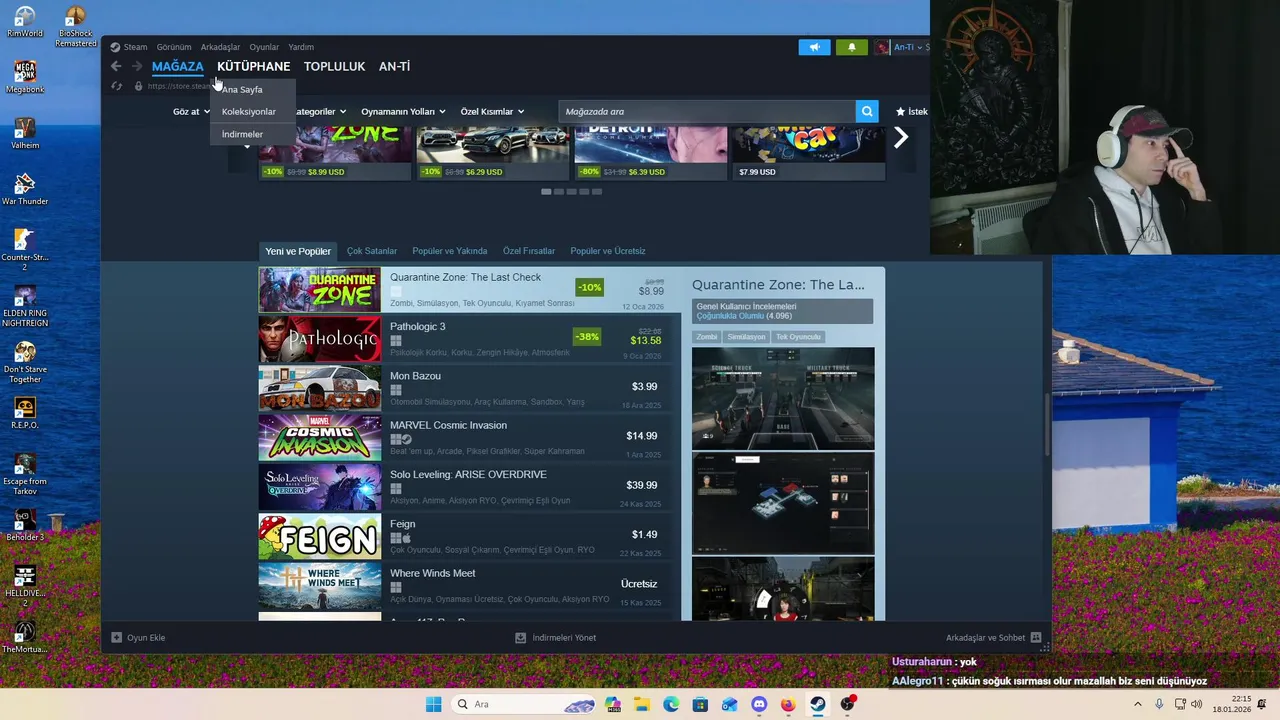Click inside the Mağazada ara search field

click(x=707, y=112)
